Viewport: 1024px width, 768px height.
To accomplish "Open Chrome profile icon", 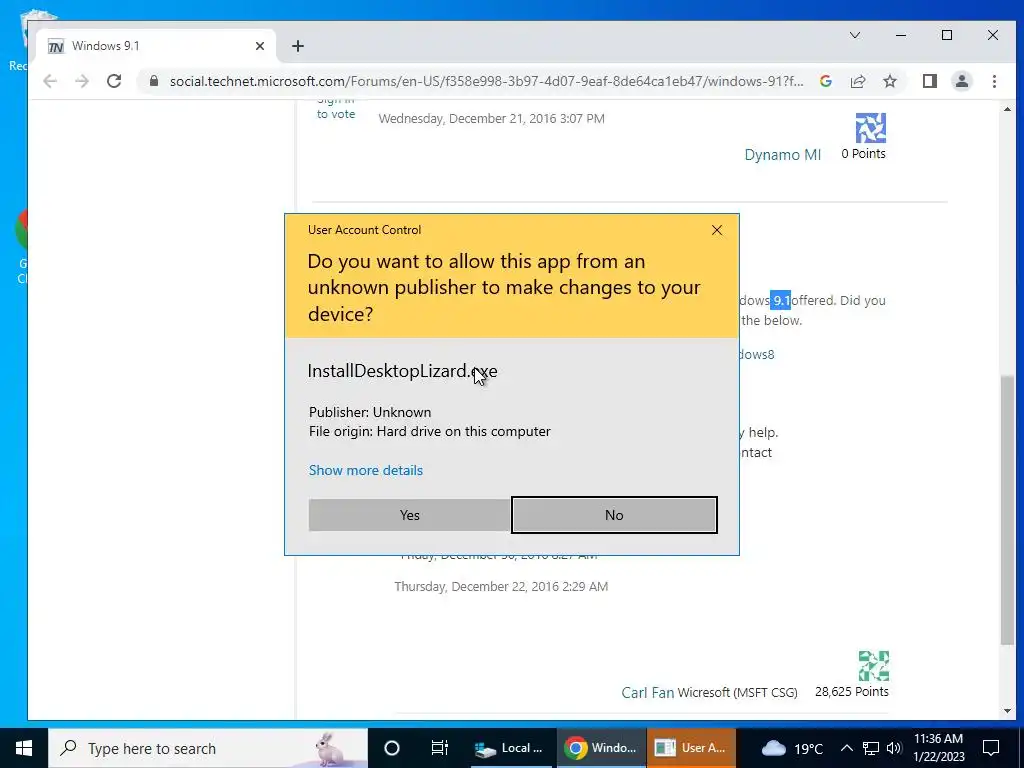I will [x=961, y=81].
